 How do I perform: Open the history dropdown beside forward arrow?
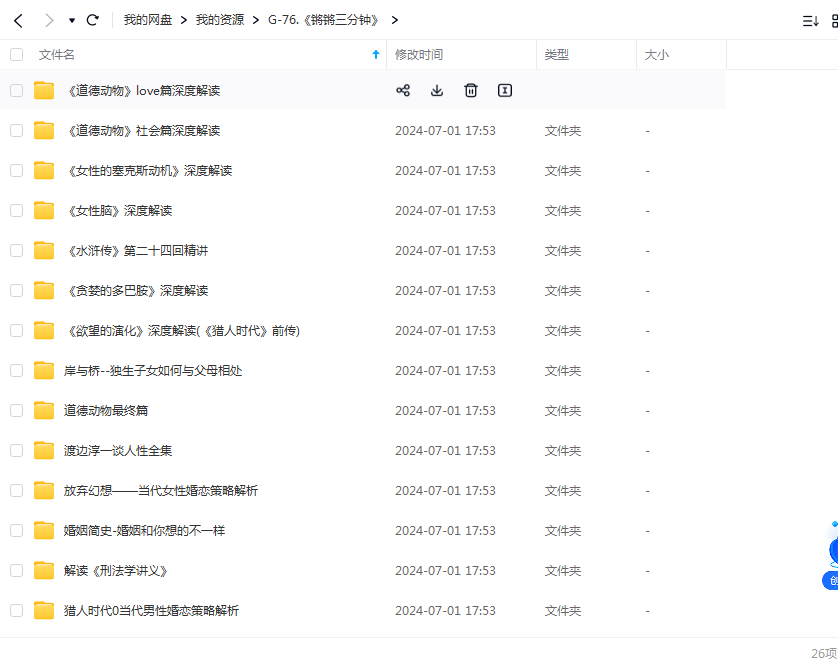(70, 19)
